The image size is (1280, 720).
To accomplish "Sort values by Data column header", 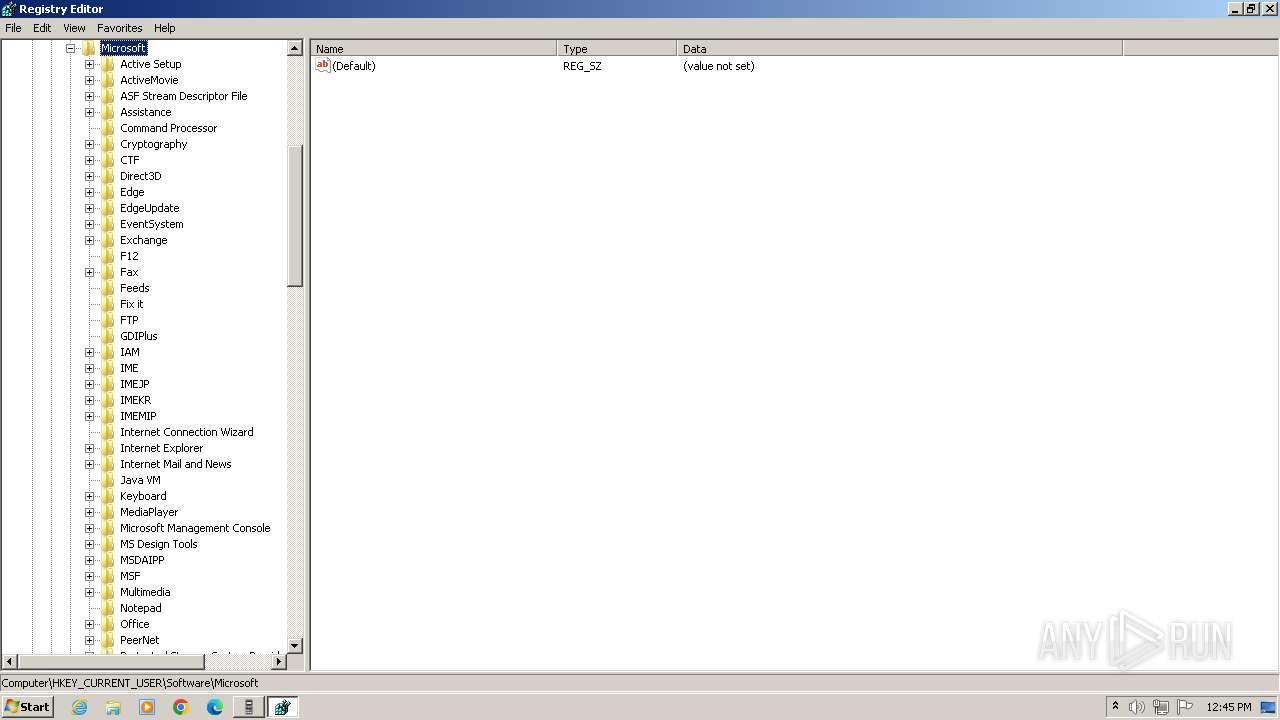I will point(900,48).
